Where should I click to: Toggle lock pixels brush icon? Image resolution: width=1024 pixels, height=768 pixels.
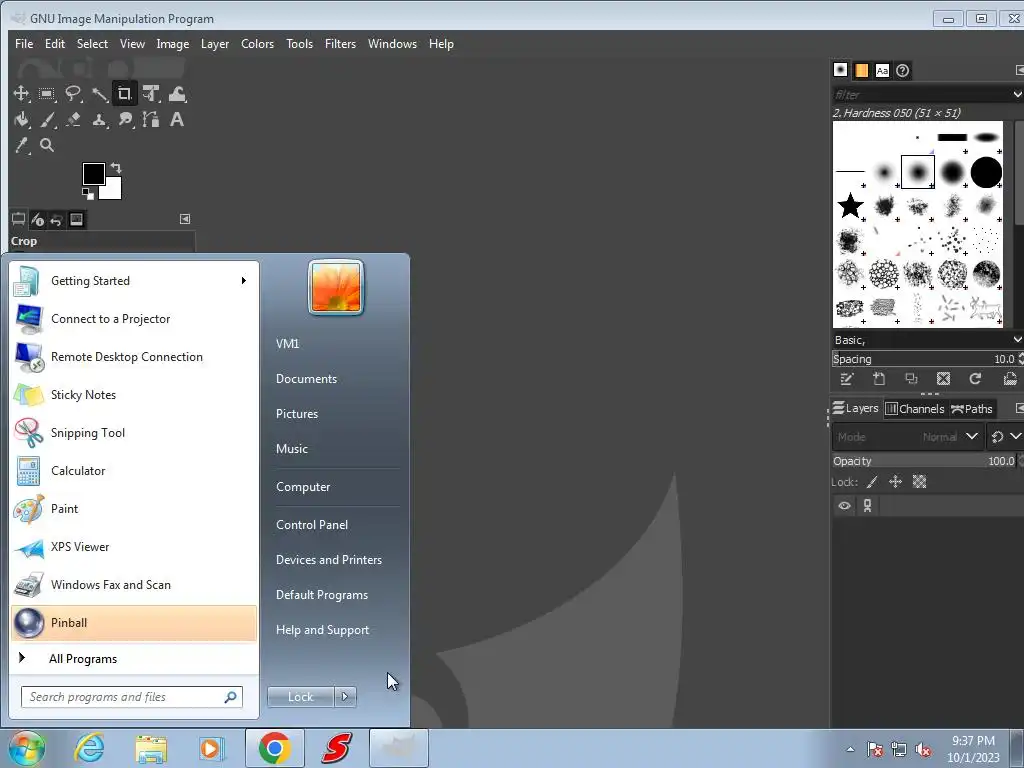(872, 482)
